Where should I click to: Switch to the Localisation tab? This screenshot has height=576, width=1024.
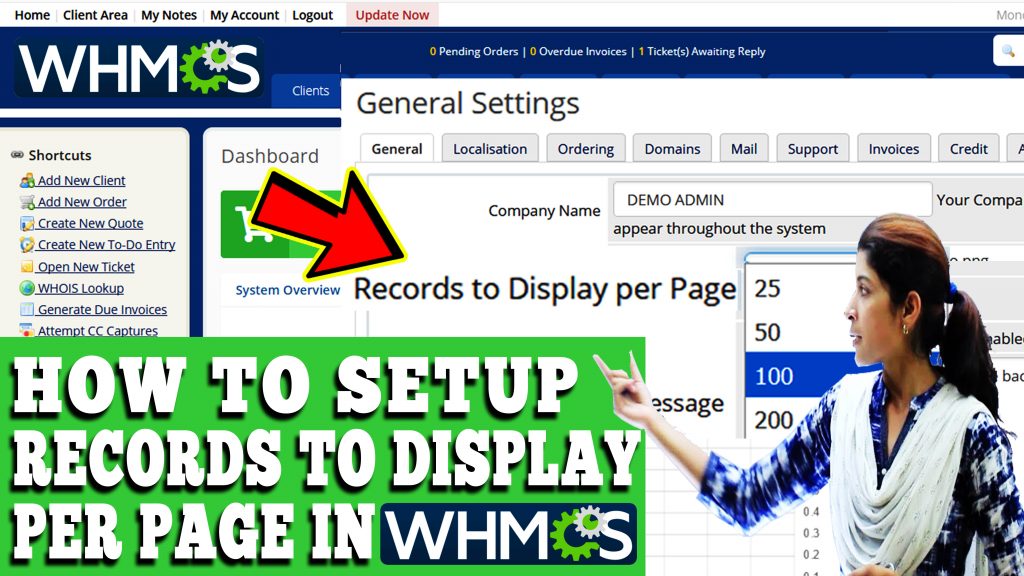pyautogui.click(x=489, y=148)
